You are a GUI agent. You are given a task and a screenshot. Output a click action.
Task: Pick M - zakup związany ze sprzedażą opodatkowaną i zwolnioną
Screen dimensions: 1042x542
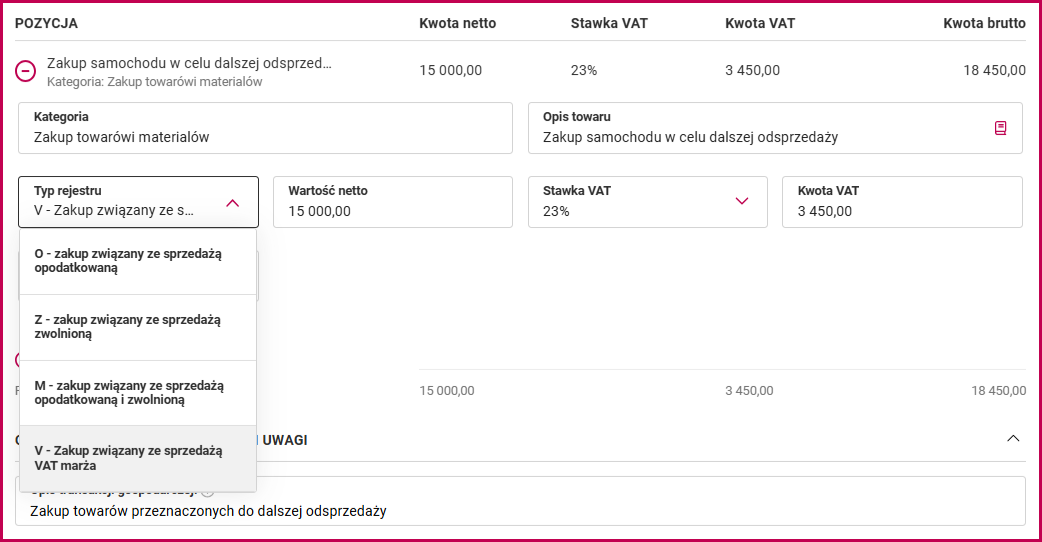[138, 393]
